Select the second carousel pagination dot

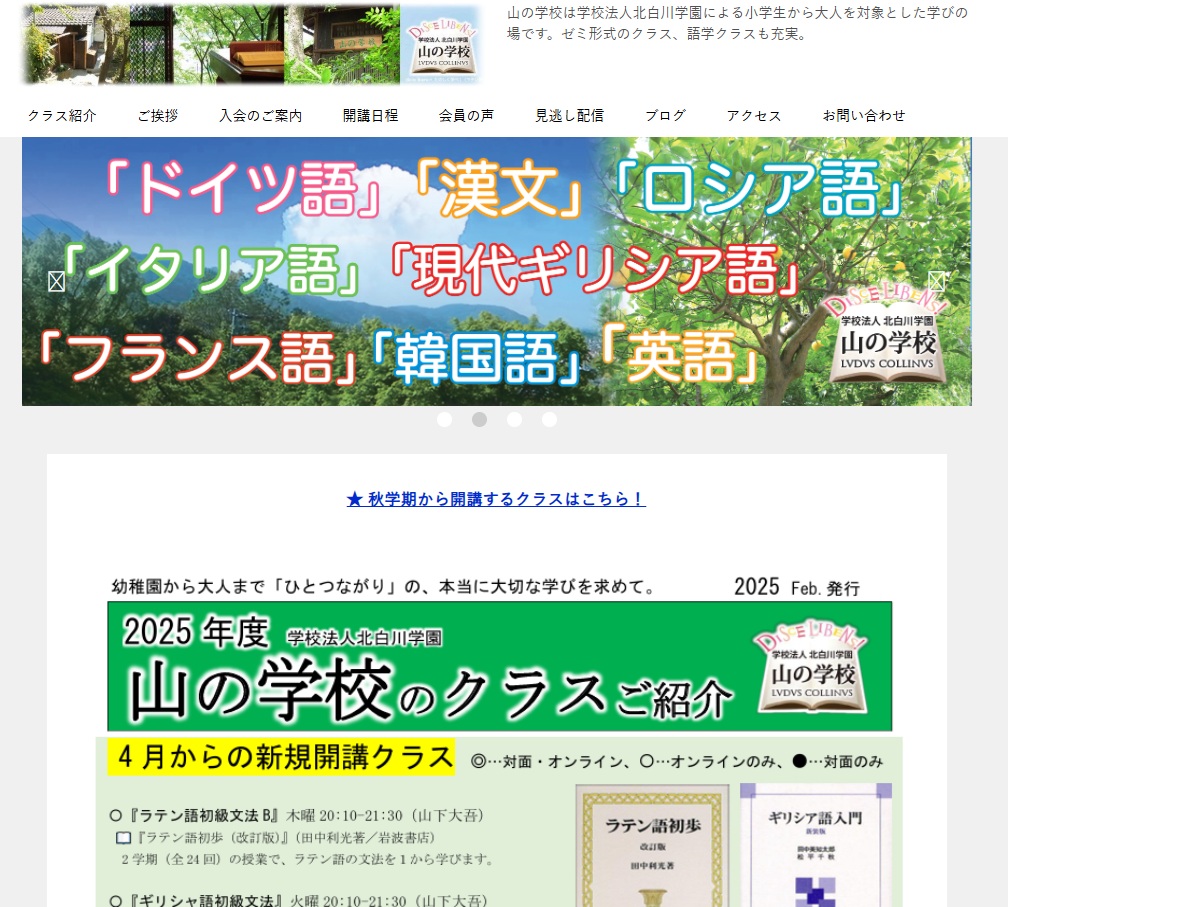[479, 420]
